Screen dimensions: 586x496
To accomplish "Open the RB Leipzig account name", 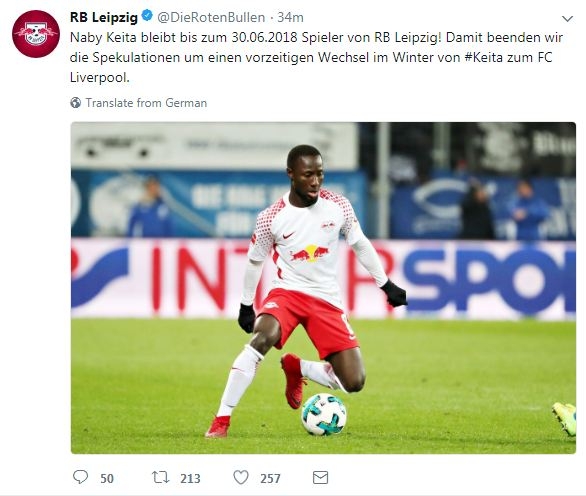I will click(x=104, y=17).
